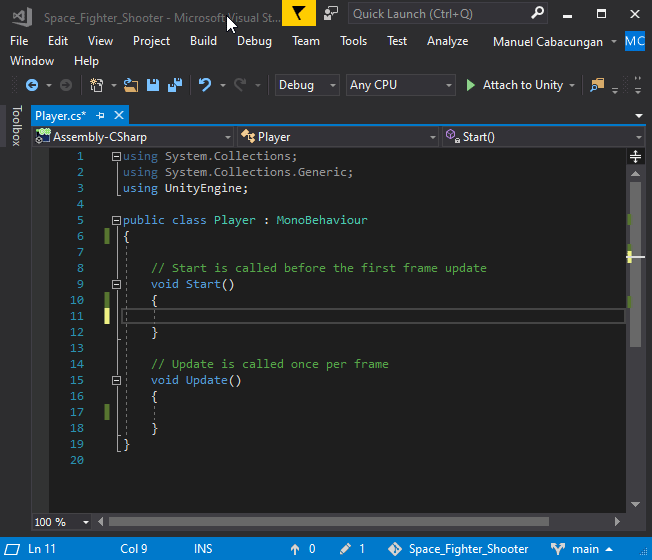Click the main branch button in status bar

coord(585,549)
